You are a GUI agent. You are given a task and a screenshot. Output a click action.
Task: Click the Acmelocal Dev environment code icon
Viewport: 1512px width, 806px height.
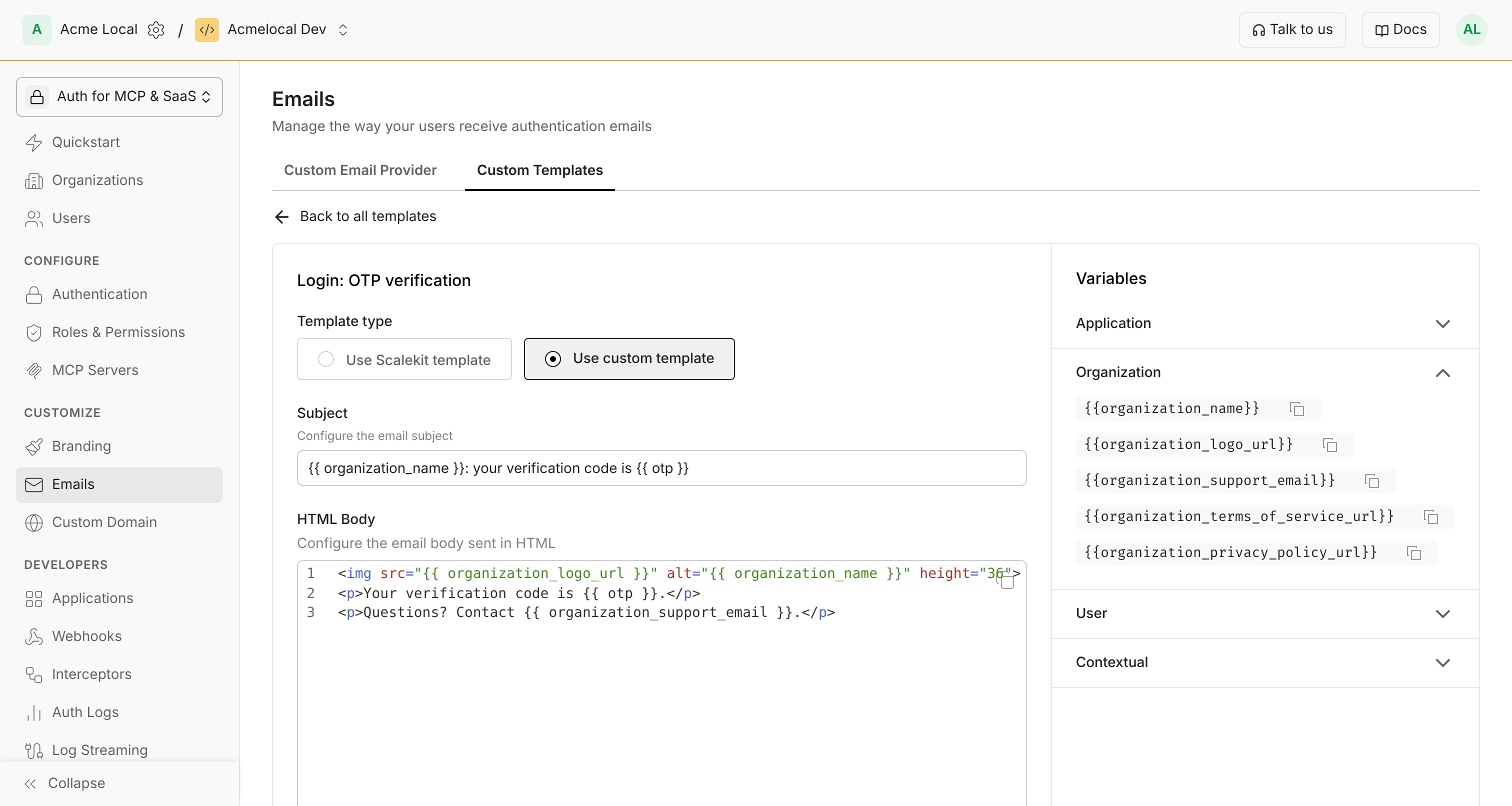(206, 29)
